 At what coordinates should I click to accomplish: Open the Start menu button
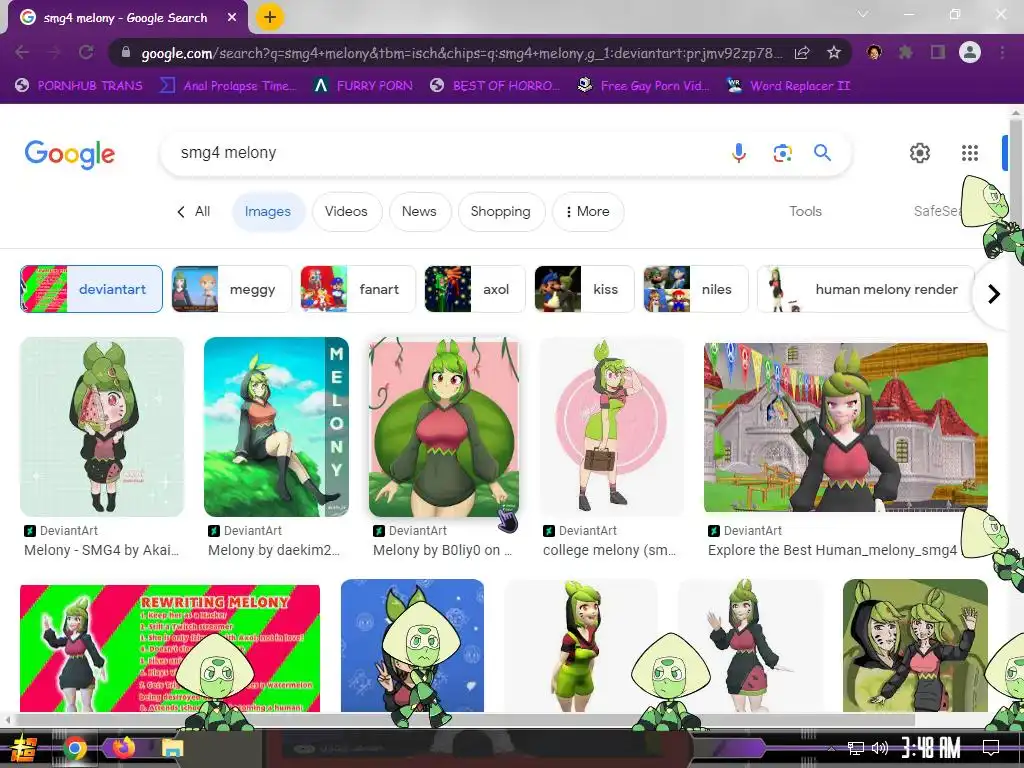pos(24,749)
